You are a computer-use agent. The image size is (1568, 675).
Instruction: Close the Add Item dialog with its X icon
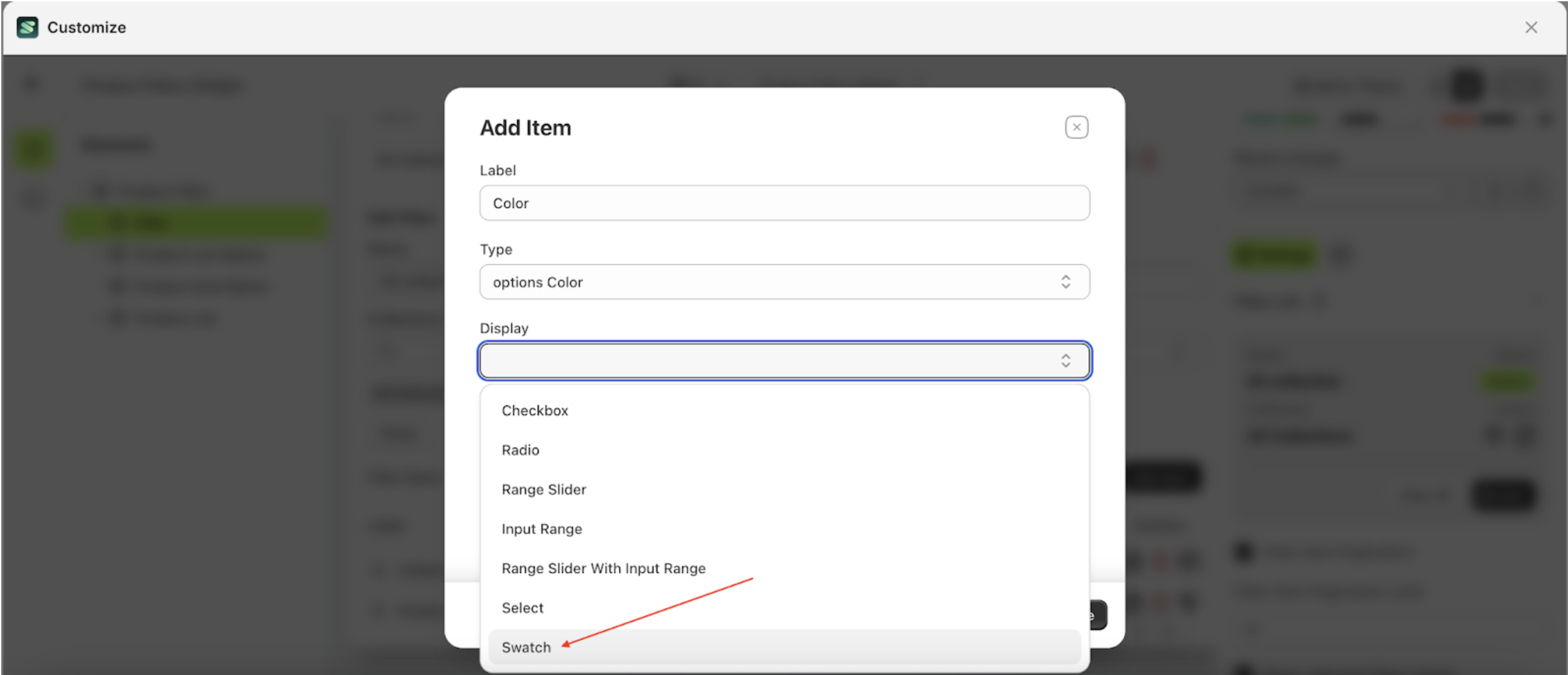click(x=1076, y=127)
